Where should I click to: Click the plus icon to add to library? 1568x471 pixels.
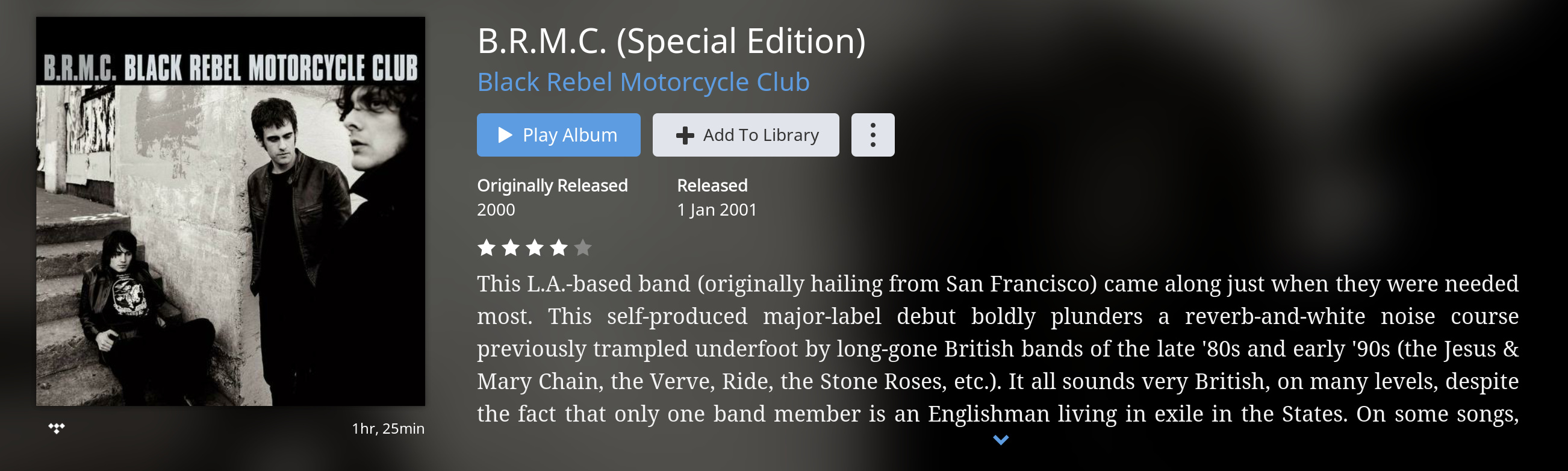coord(685,135)
